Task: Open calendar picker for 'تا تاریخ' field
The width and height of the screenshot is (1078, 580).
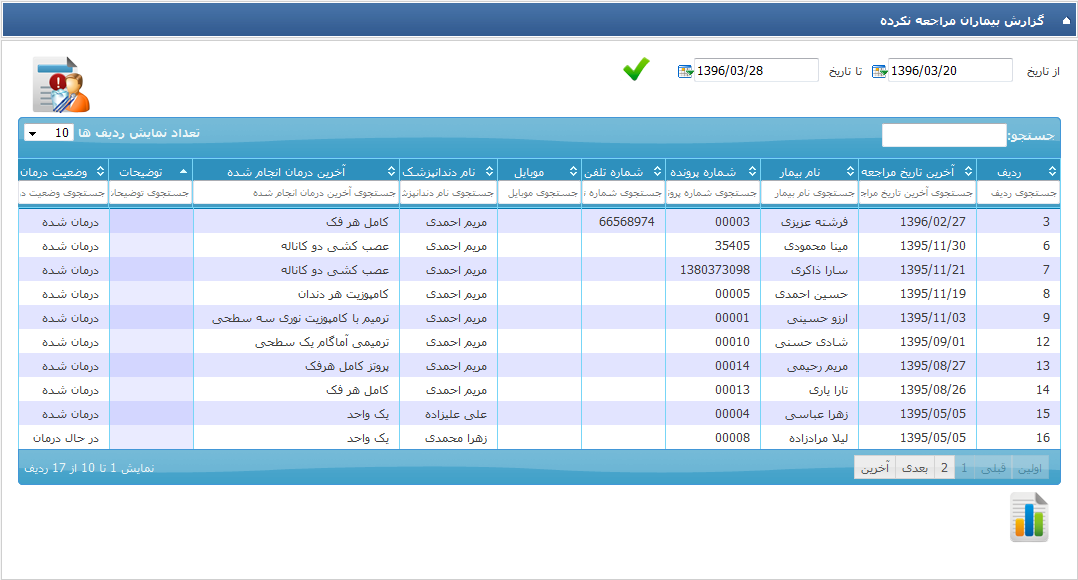Action: tap(685, 71)
